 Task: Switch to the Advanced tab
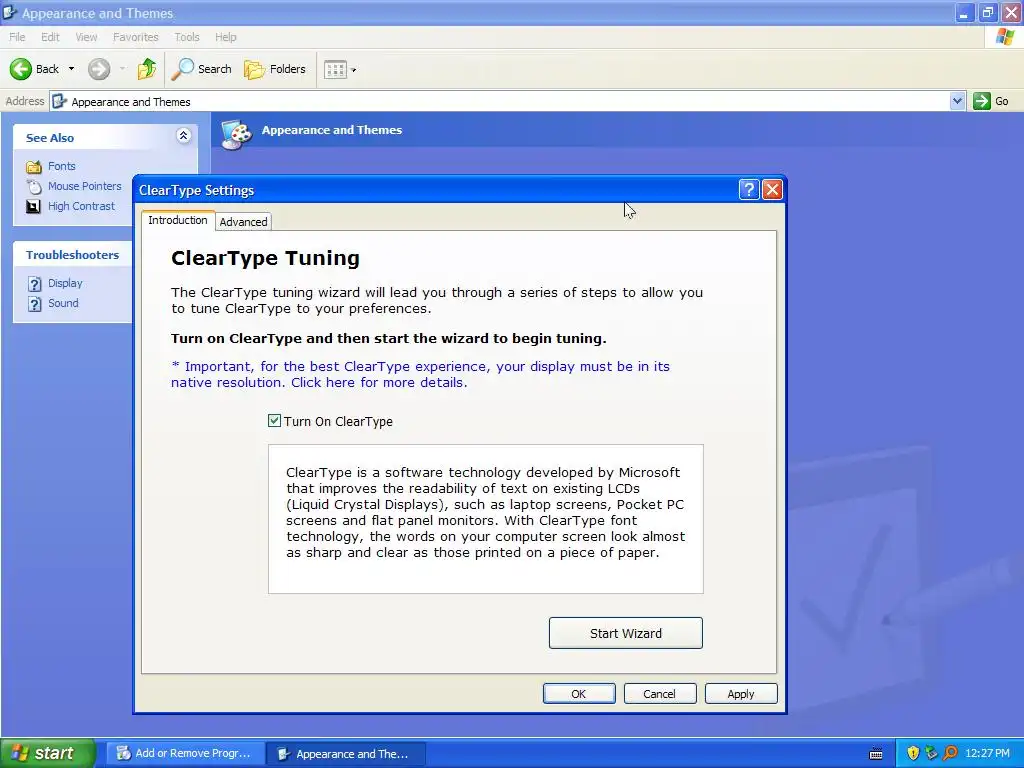click(244, 221)
